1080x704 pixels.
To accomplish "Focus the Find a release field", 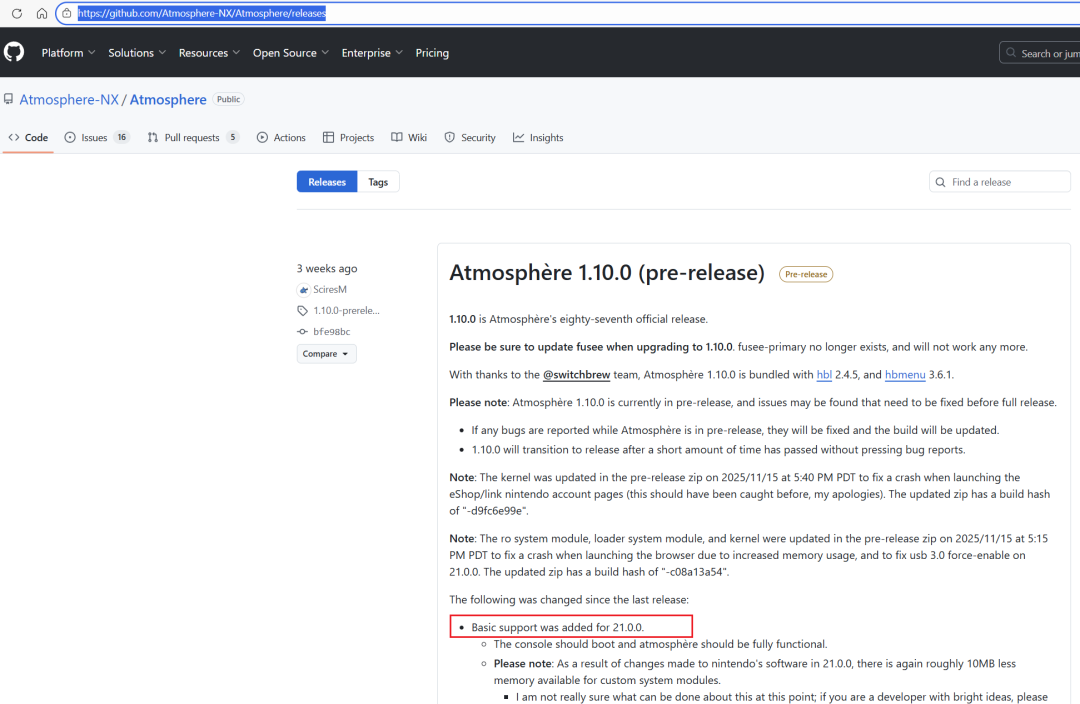I will pyautogui.click(x=999, y=182).
